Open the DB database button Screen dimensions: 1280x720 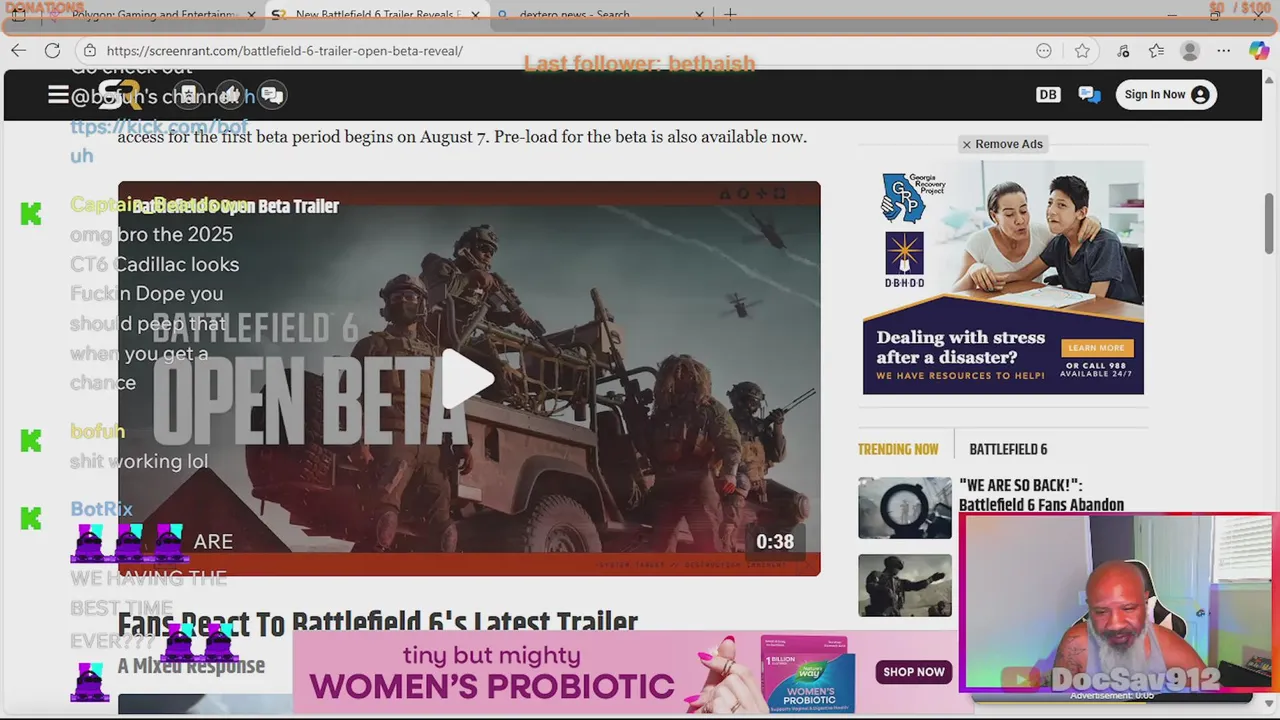1048,95
